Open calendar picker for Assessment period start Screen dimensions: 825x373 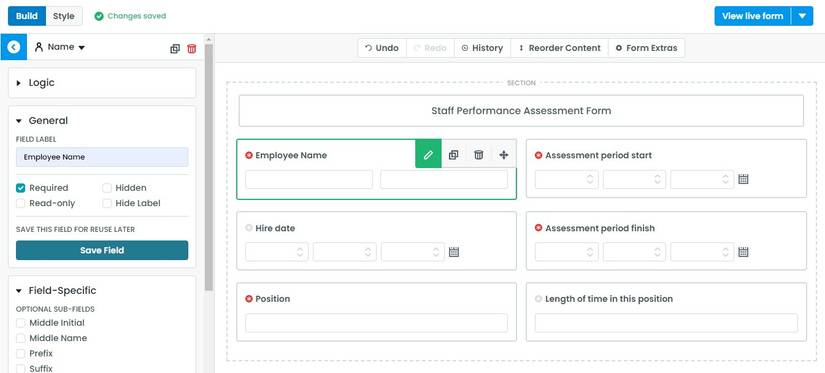[x=743, y=179]
